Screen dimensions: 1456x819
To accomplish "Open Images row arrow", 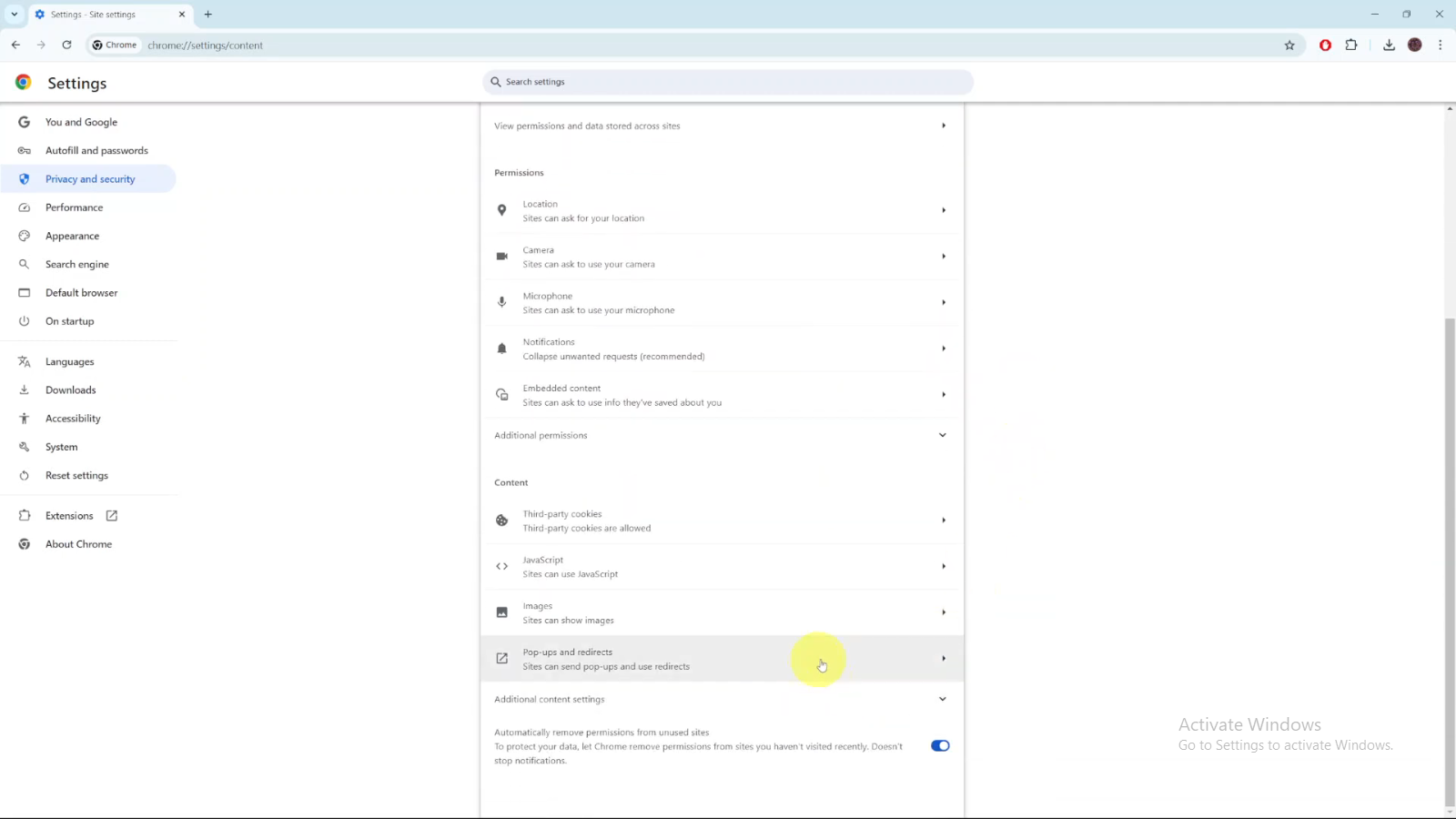I will pyautogui.click(x=944, y=612).
